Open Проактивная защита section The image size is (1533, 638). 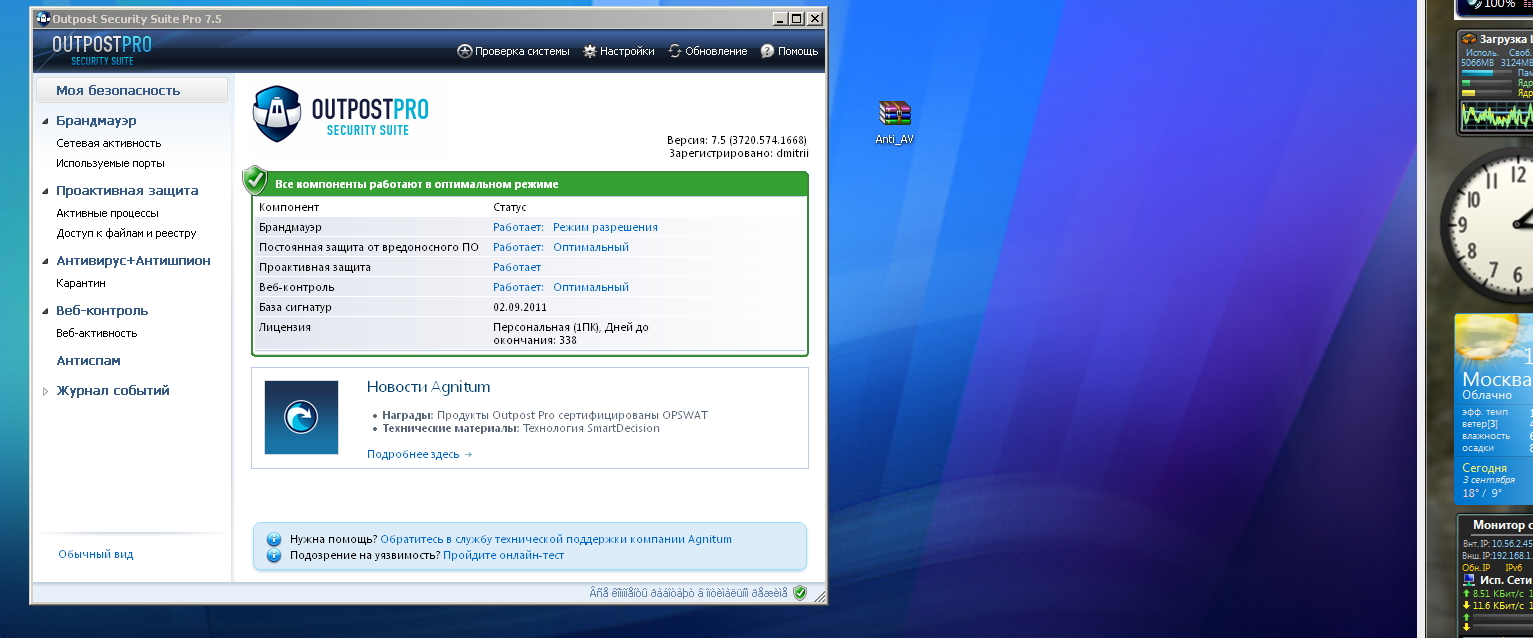[x=127, y=190]
